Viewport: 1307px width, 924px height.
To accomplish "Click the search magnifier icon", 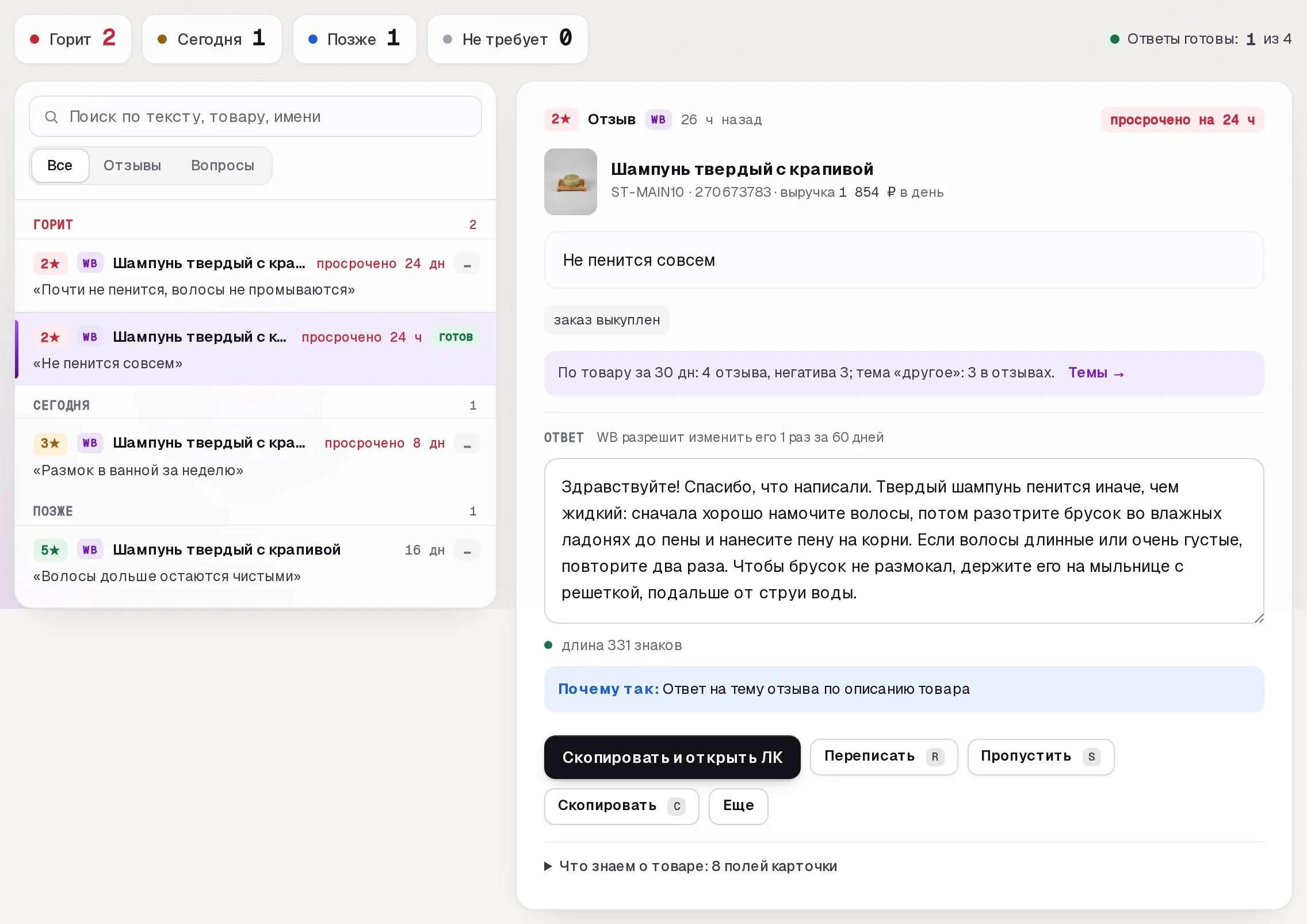I will pos(51,117).
